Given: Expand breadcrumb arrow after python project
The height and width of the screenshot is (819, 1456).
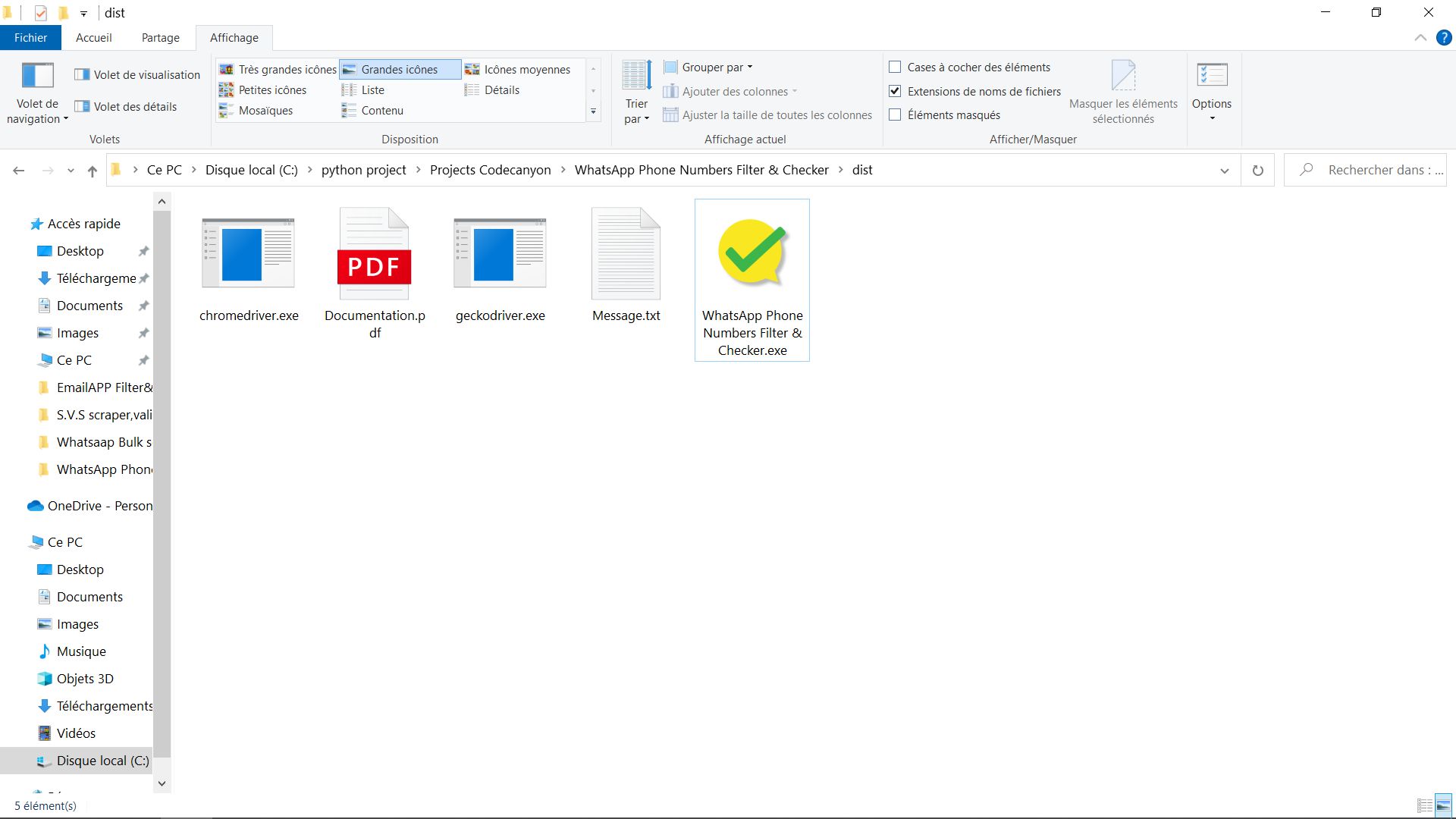Looking at the screenshot, I should pyautogui.click(x=418, y=170).
